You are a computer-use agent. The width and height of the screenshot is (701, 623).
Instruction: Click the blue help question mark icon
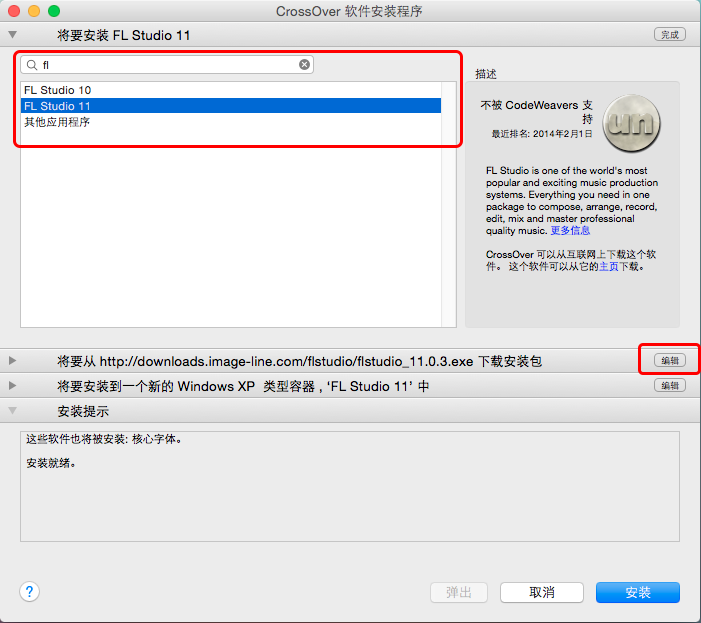(x=30, y=592)
